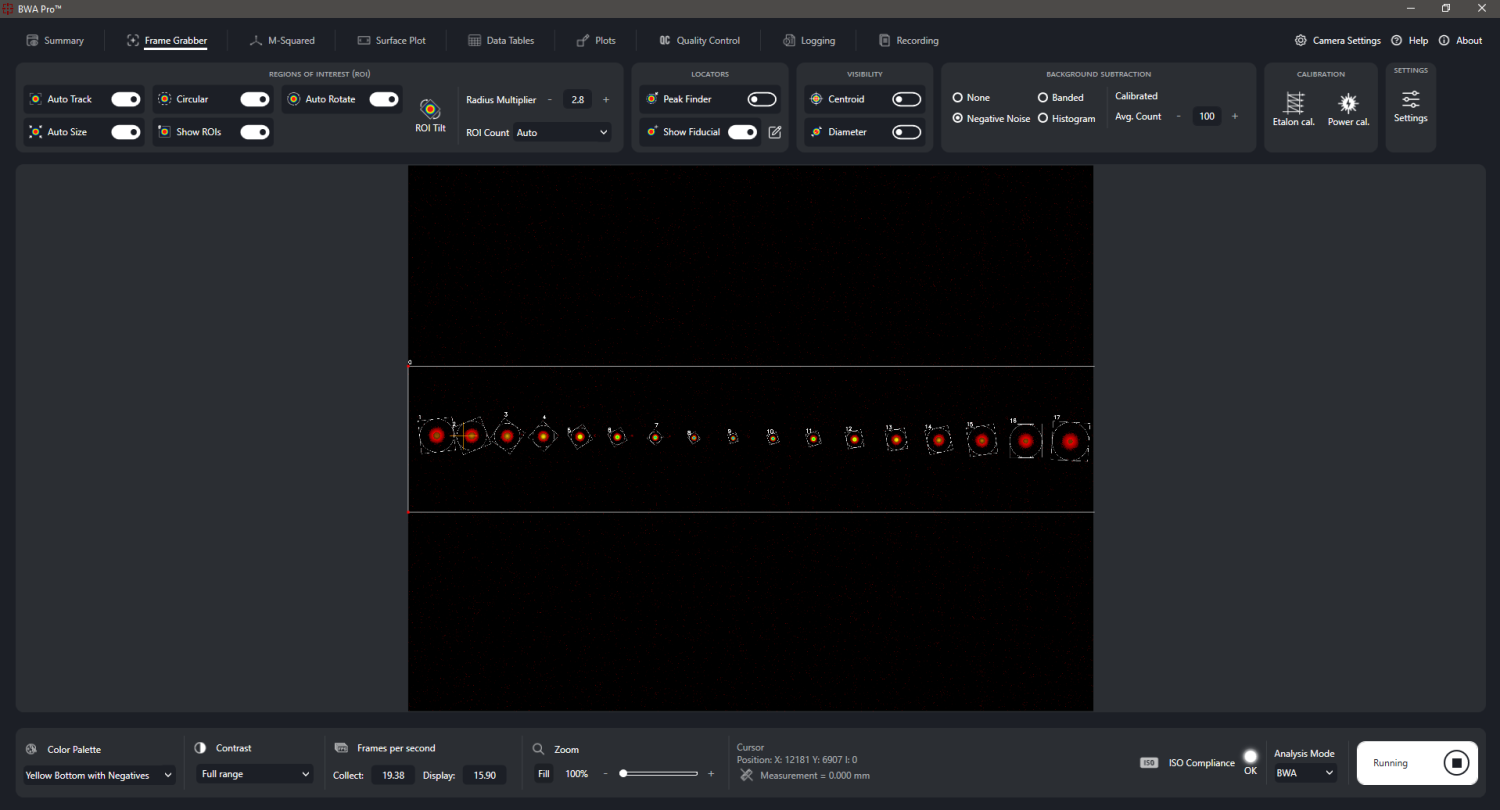This screenshot has height=810, width=1500.
Task: Switch to the Surface Plot tab
Action: [x=392, y=41]
